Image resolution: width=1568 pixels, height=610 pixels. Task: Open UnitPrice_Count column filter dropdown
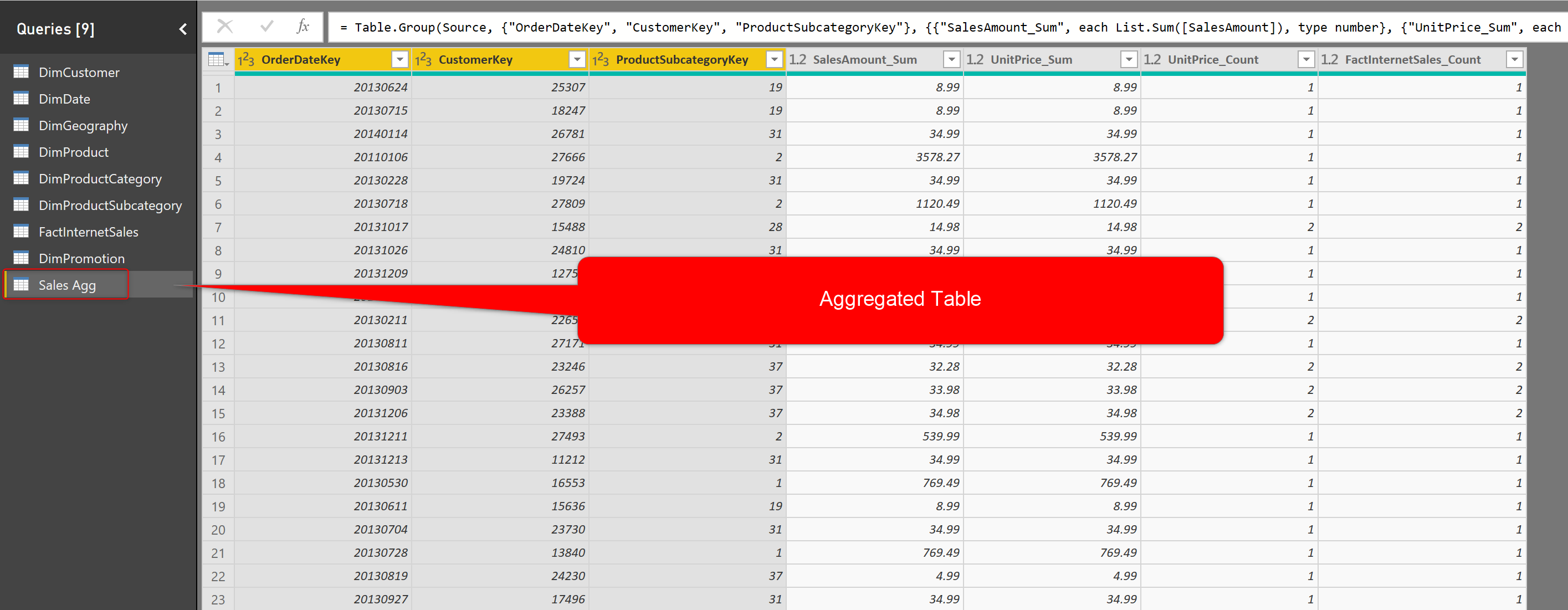click(1306, 60)
